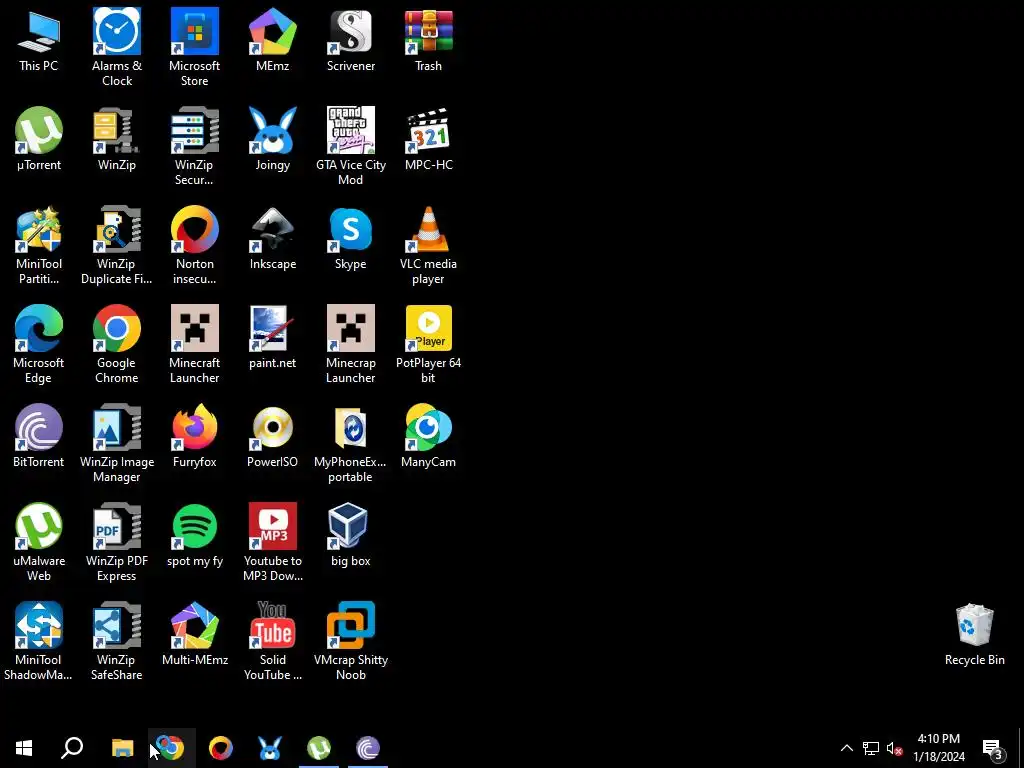1024x768 pixels.
Task: Open the taskbar clock showing 4:10 PM
Action: (938, 748)
